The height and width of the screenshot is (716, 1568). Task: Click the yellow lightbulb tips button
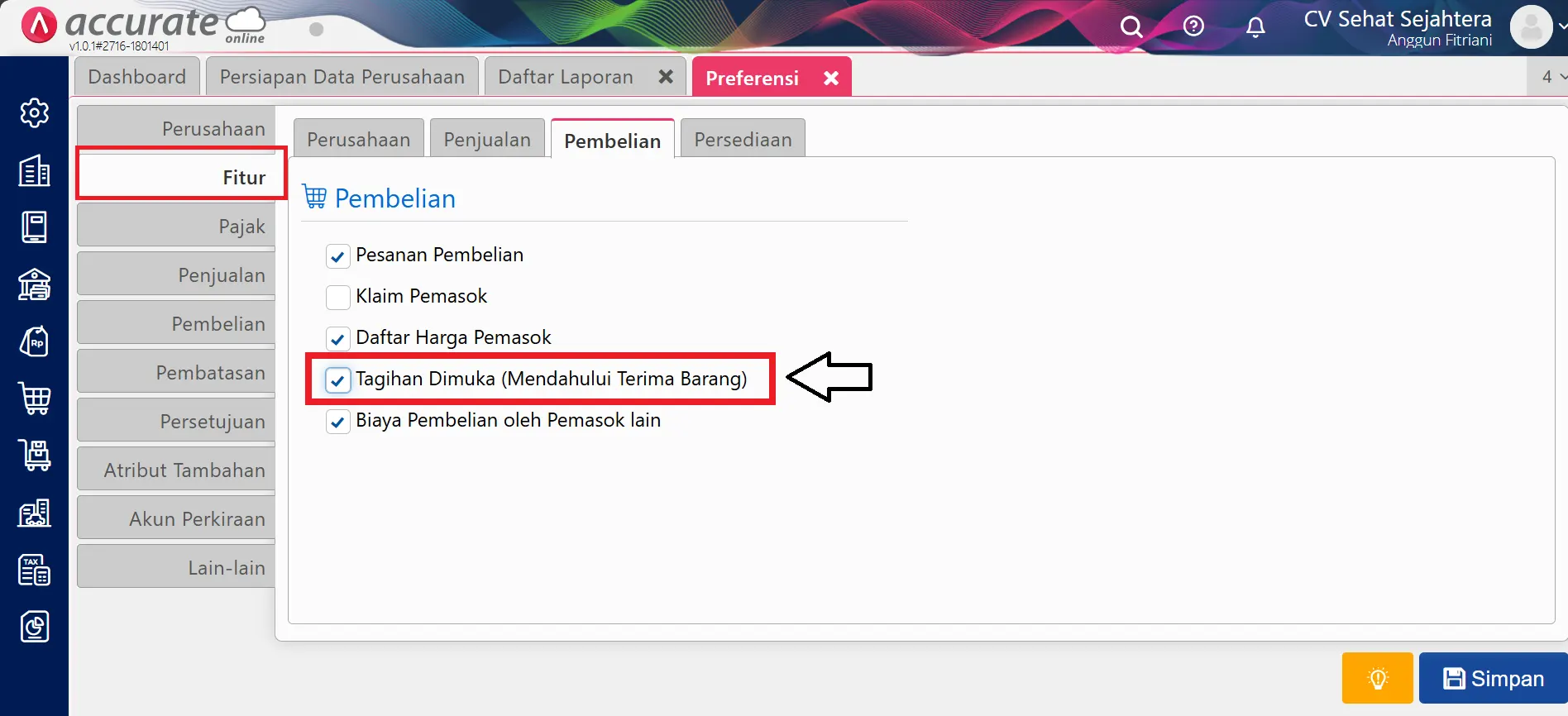click(1378, 678)
